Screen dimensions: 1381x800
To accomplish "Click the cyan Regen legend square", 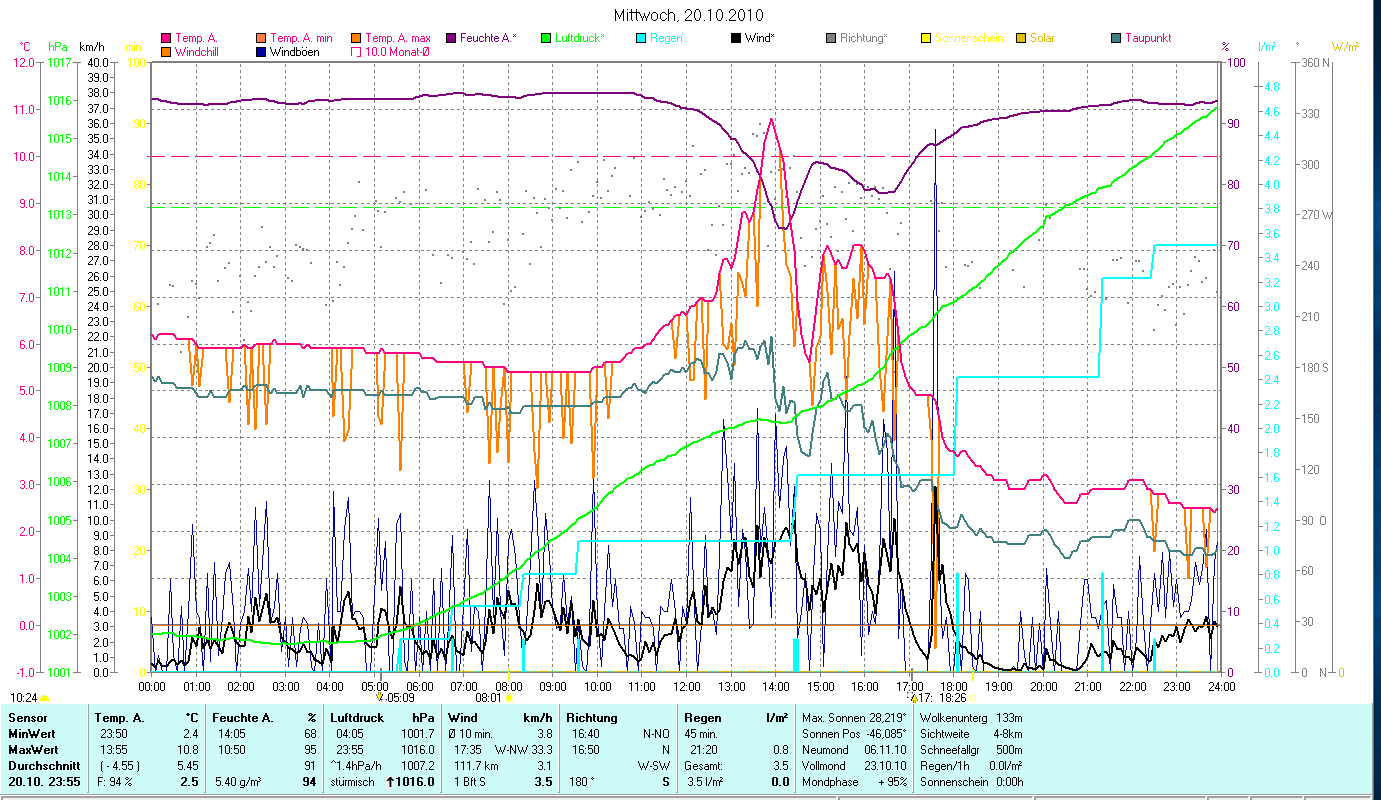I will (x=641, y=38).
